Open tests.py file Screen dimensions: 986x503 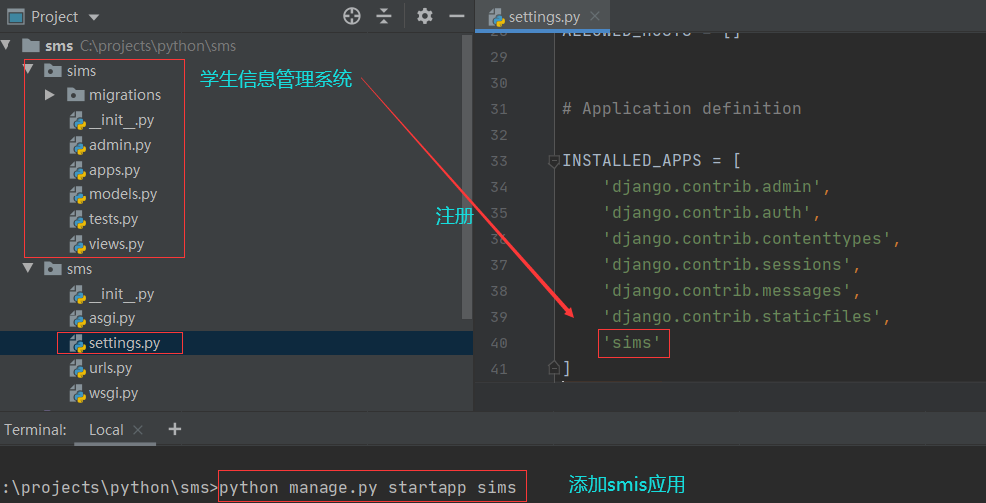[x=113, y=219]
